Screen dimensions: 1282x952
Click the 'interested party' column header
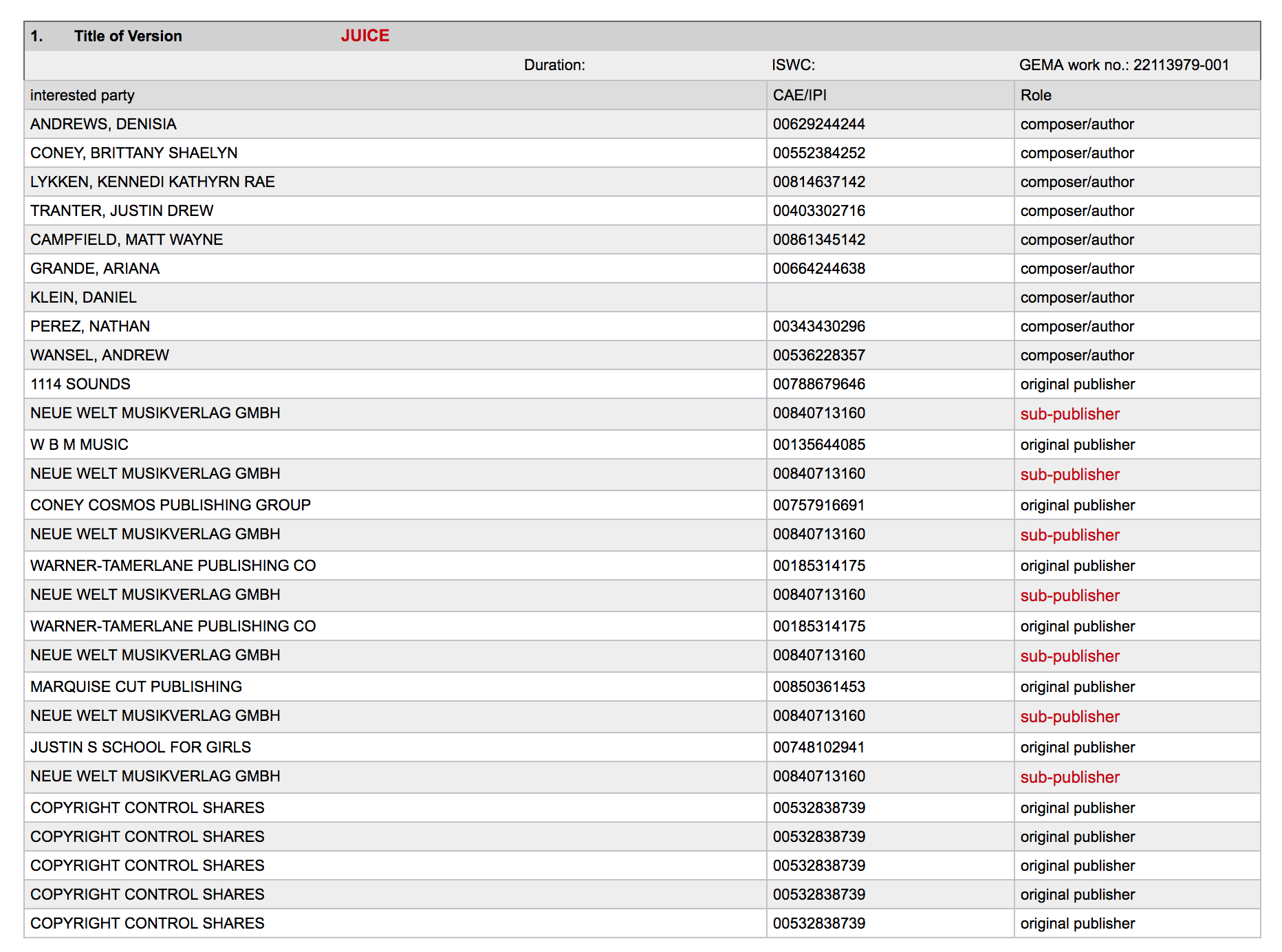click(83, 96)
